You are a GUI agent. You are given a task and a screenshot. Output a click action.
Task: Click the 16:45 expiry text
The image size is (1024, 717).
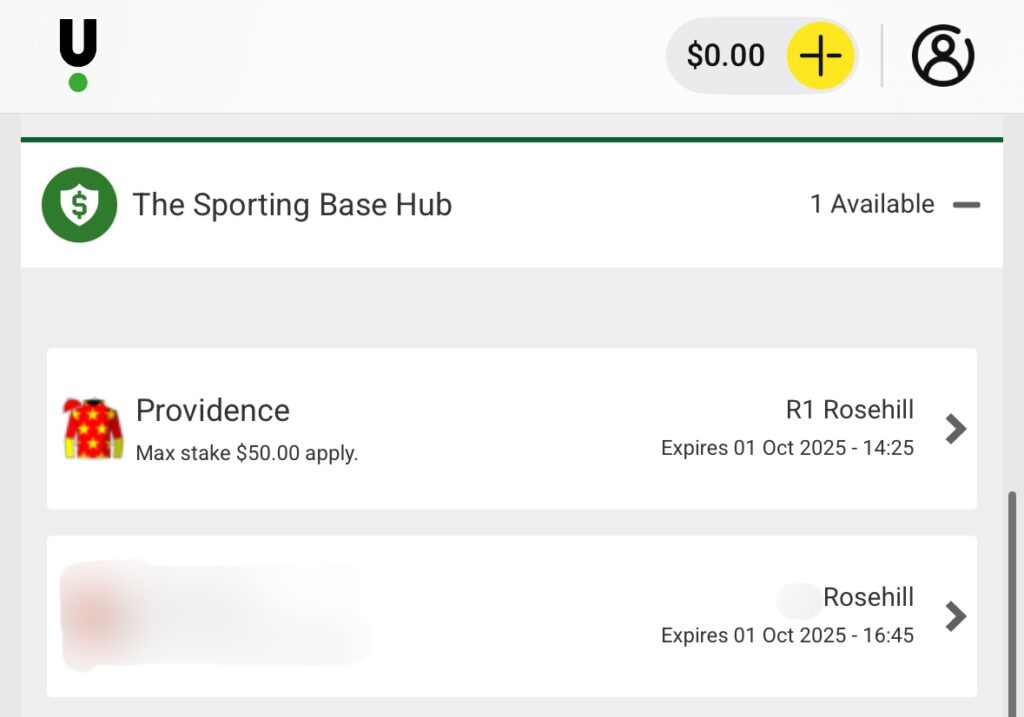[x=787, y=635]
